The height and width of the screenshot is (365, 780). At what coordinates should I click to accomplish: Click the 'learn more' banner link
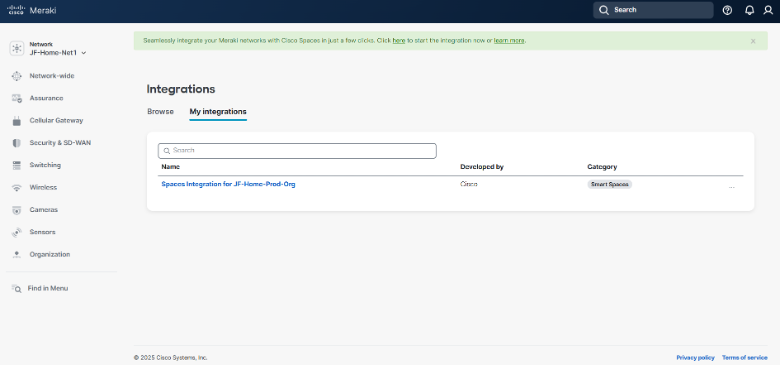(x=509, y=41)
